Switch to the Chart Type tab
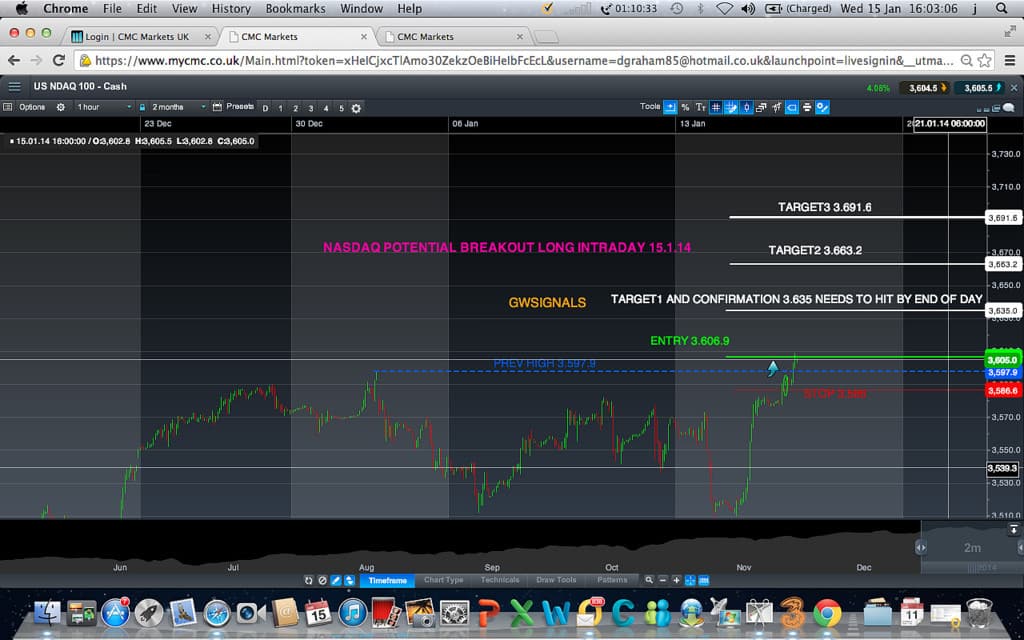The width and height of the screenshot is (1024, 640). pos(442,579)
